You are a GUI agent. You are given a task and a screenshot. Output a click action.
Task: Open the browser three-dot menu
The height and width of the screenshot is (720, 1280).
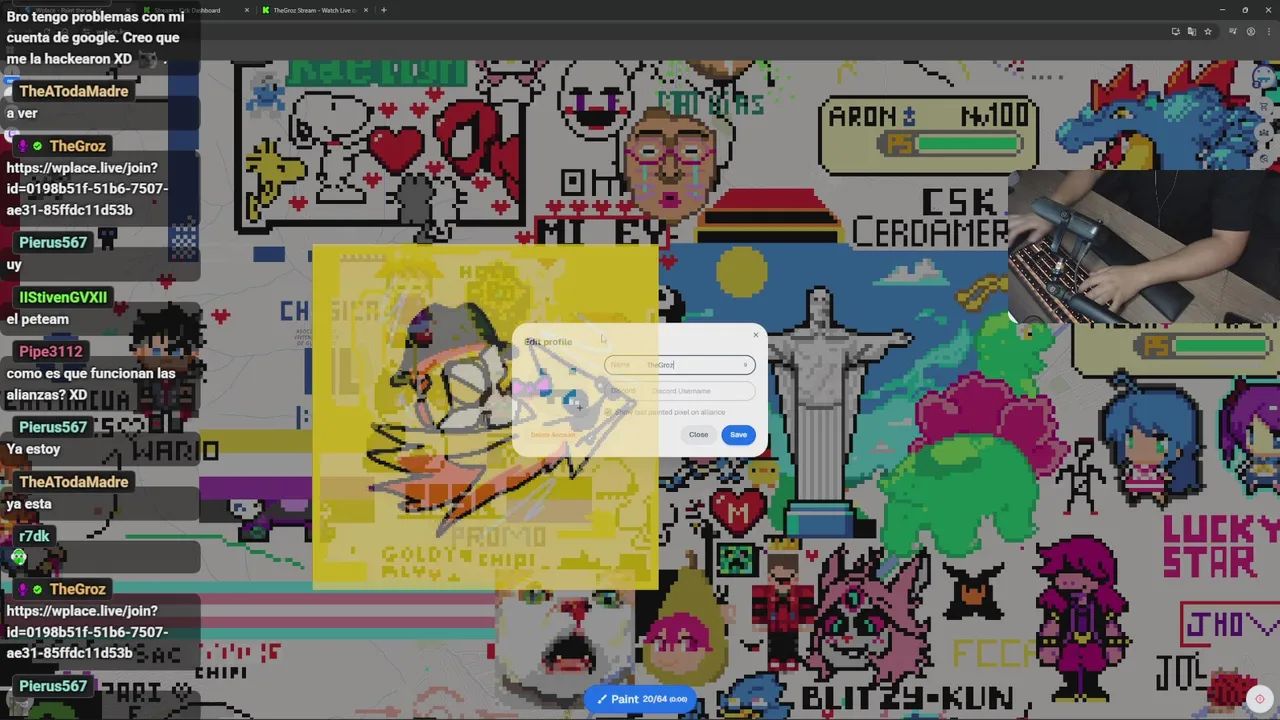pyautogui.click(x=1268, y=31)
